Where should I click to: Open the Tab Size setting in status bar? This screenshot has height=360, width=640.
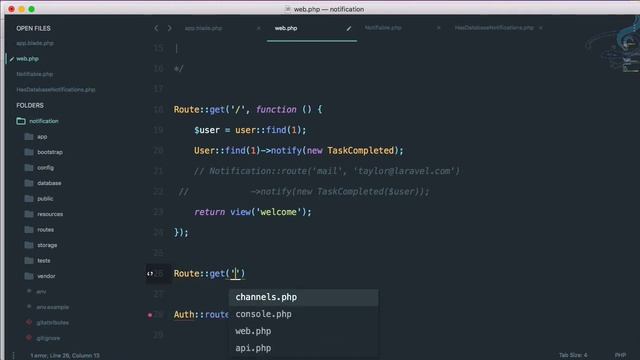click(573, 355)
